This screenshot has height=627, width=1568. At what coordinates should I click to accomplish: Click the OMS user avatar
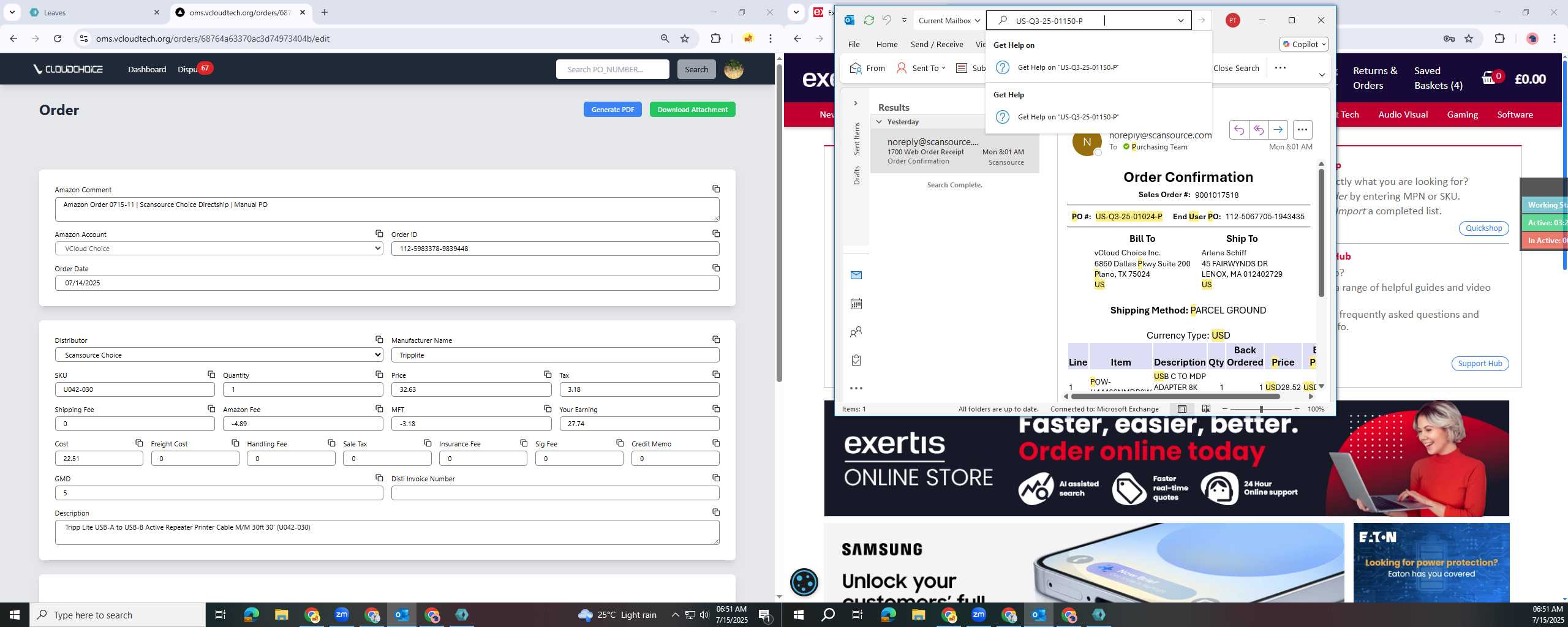(x=734, y=69)
